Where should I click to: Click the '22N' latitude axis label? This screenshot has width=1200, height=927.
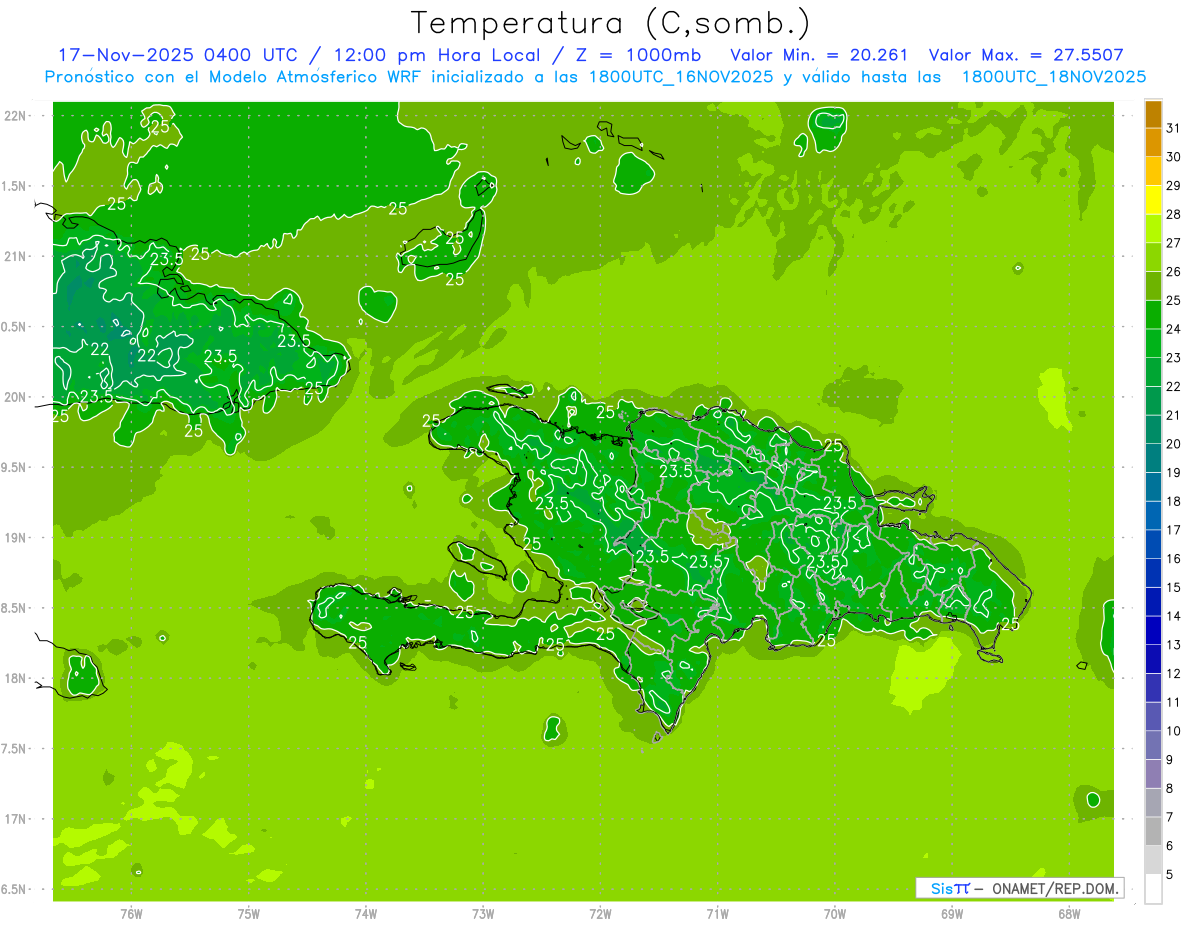(15, 115)
